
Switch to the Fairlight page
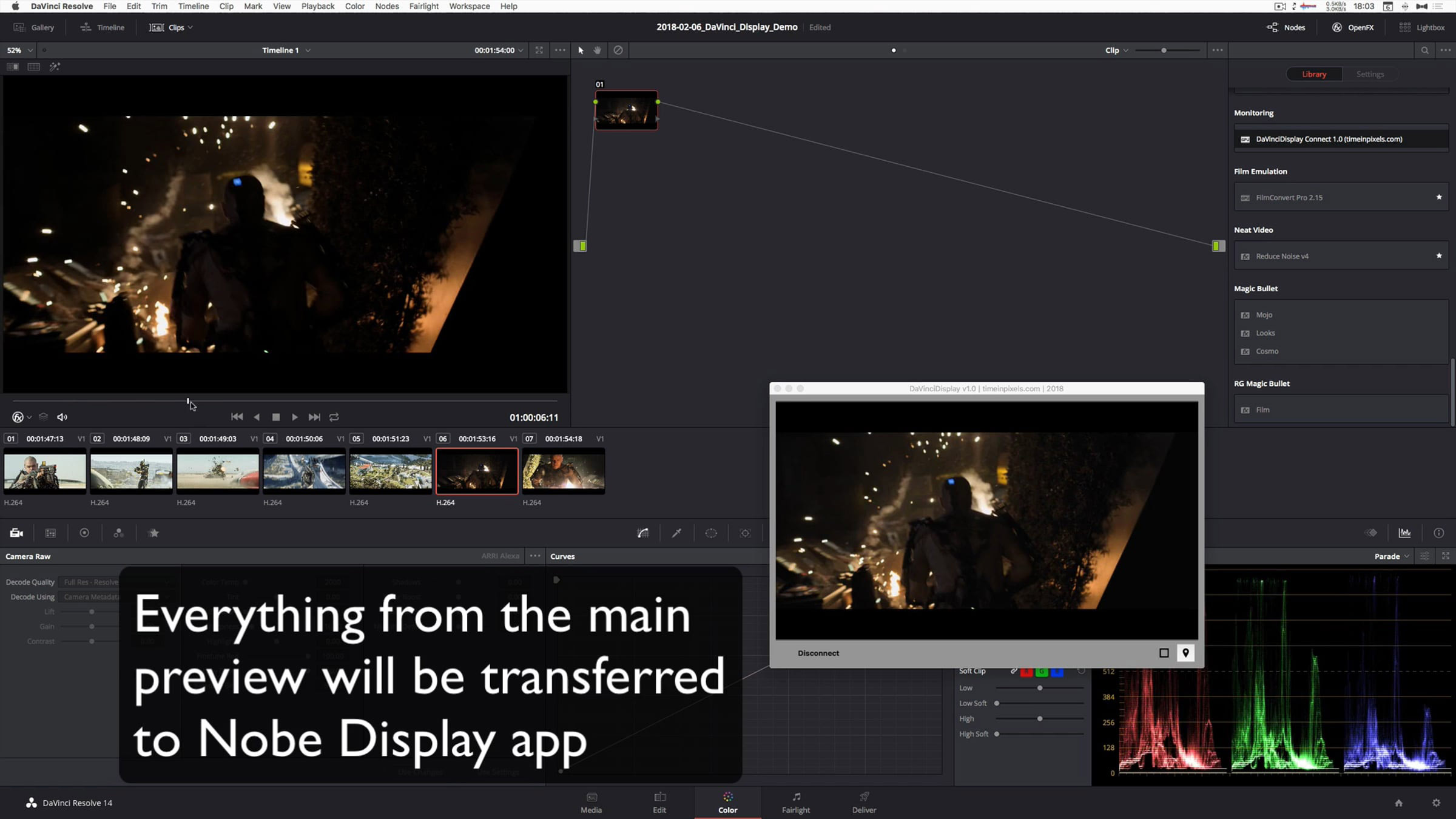795,802
